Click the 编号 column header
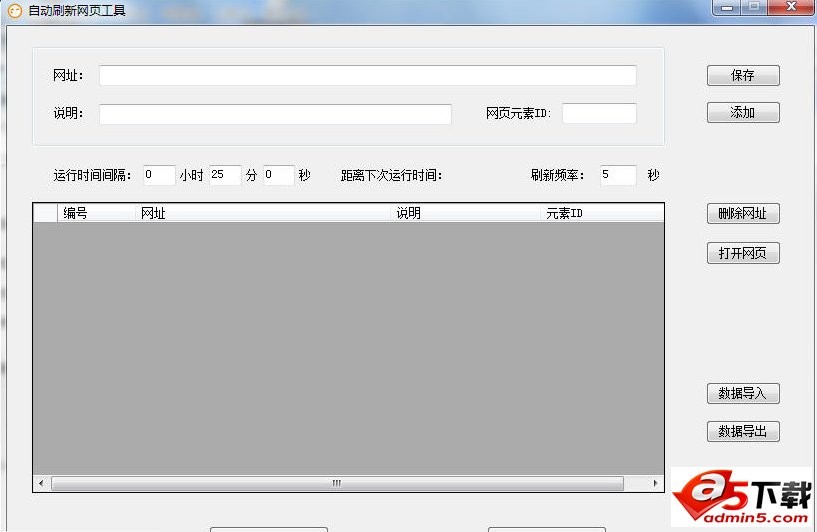817x532 pixels. pyautogui.click(x=96, y=213)
